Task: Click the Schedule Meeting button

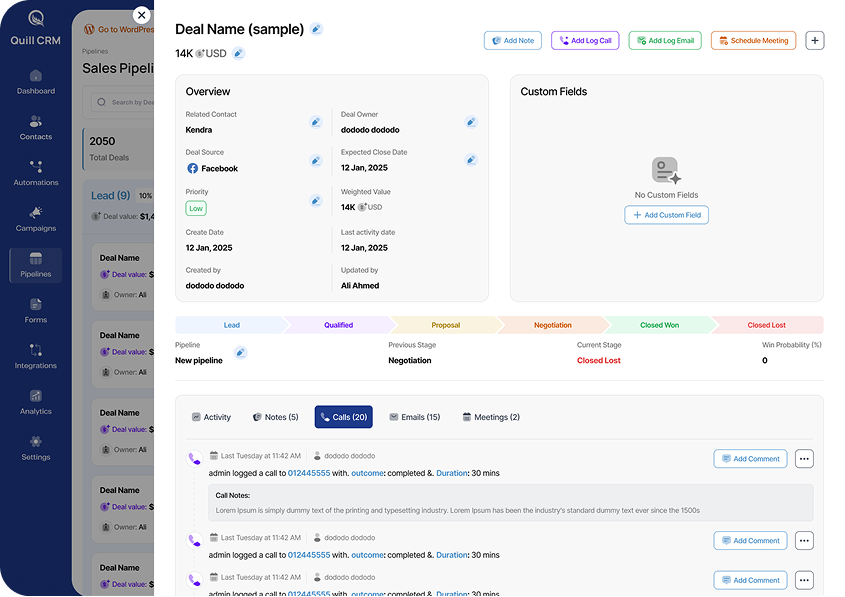Action: coord(754,41)
